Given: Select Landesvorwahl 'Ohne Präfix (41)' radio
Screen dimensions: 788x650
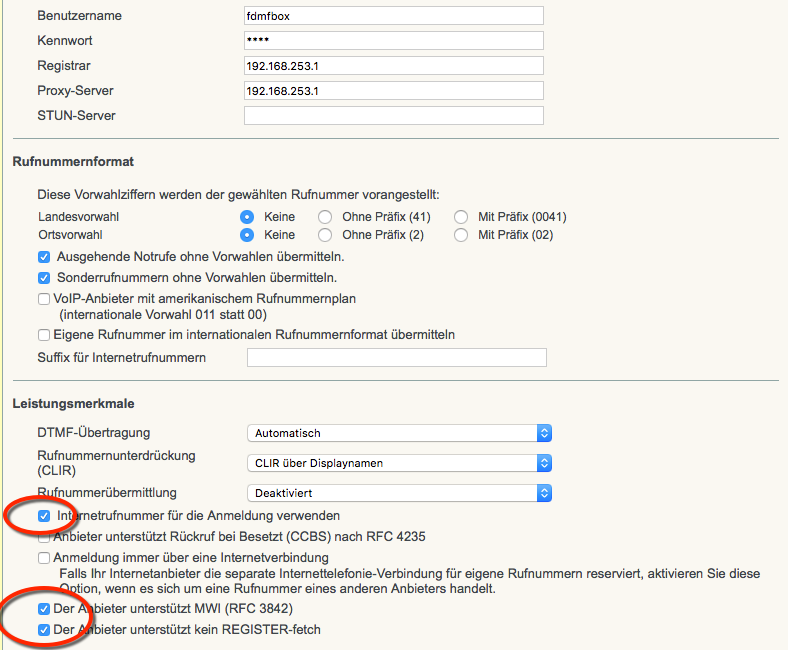Looking at the screenshot, I should coord(325,217).
